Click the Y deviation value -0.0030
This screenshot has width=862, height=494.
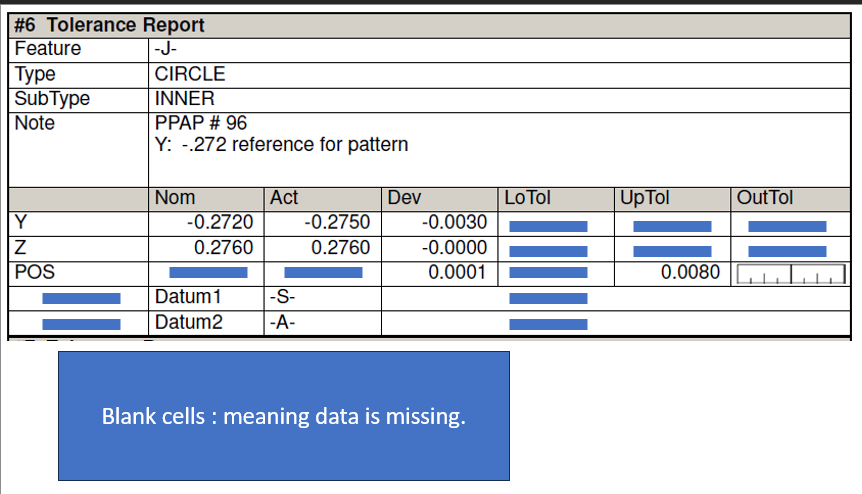[x=453, y=223]
